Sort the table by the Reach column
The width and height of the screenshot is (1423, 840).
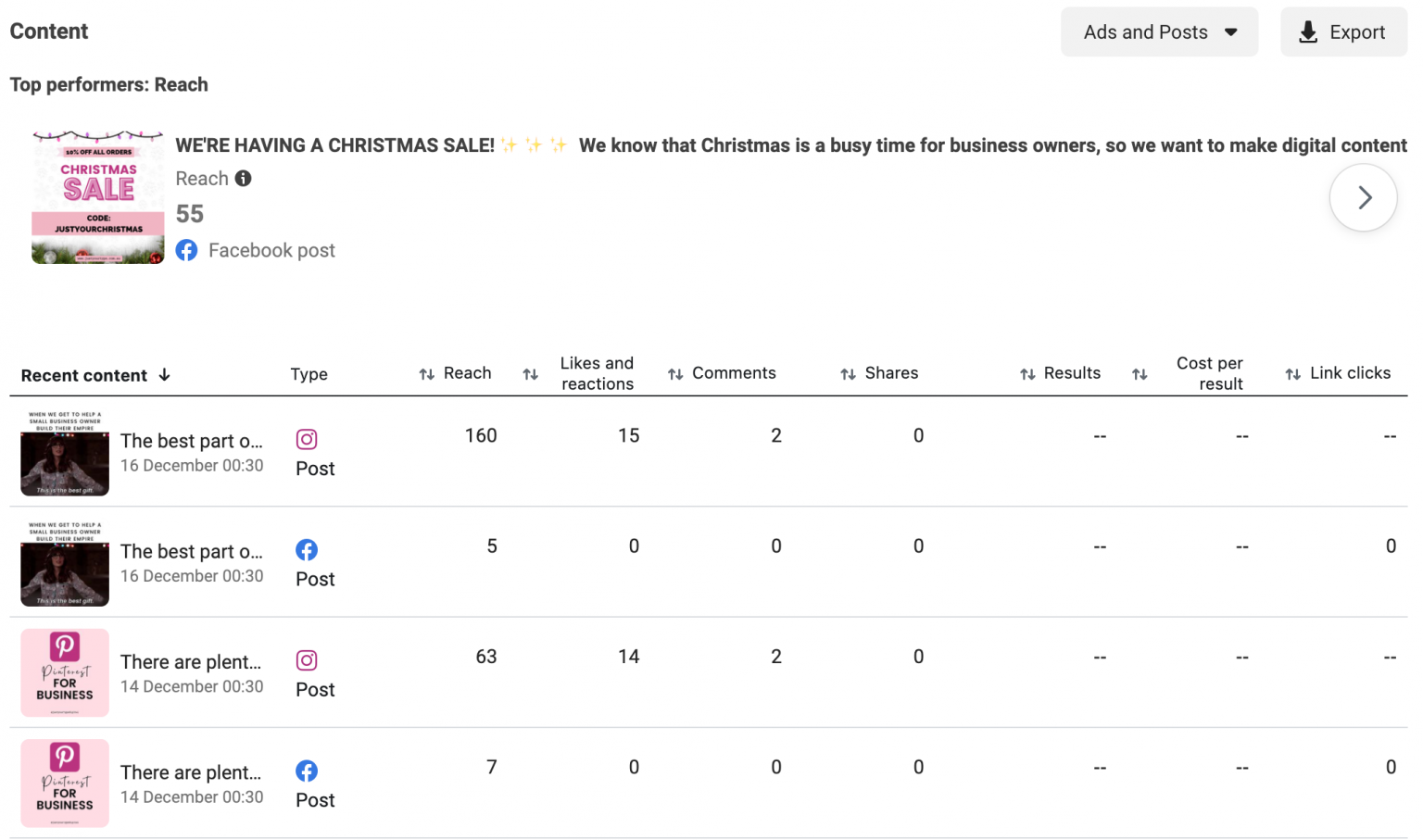point(426,373)
